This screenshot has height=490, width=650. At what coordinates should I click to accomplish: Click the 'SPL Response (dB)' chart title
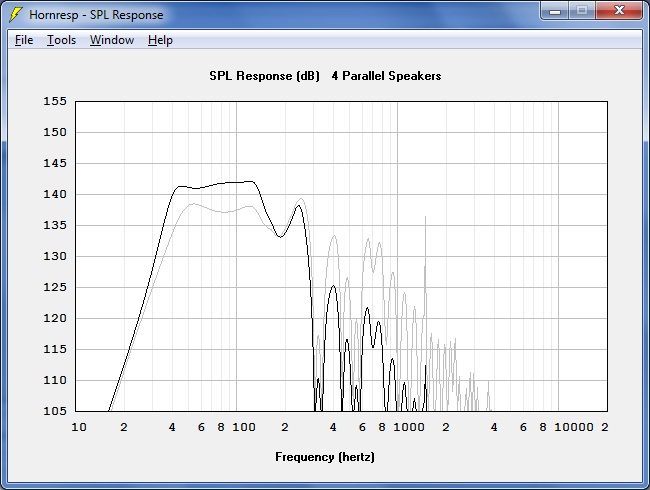264,76
